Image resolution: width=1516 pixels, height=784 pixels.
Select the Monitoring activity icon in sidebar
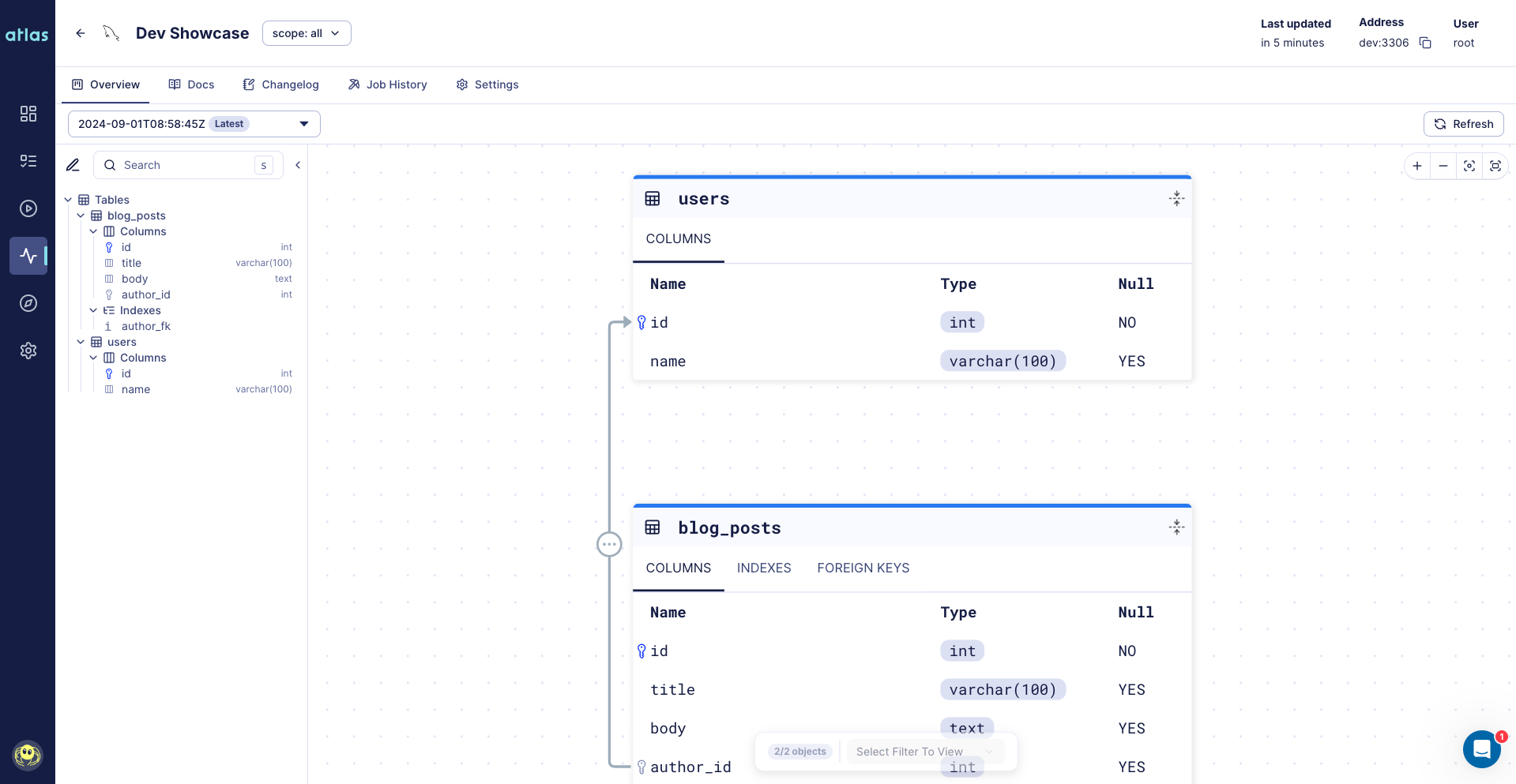[x=28, y=255]
